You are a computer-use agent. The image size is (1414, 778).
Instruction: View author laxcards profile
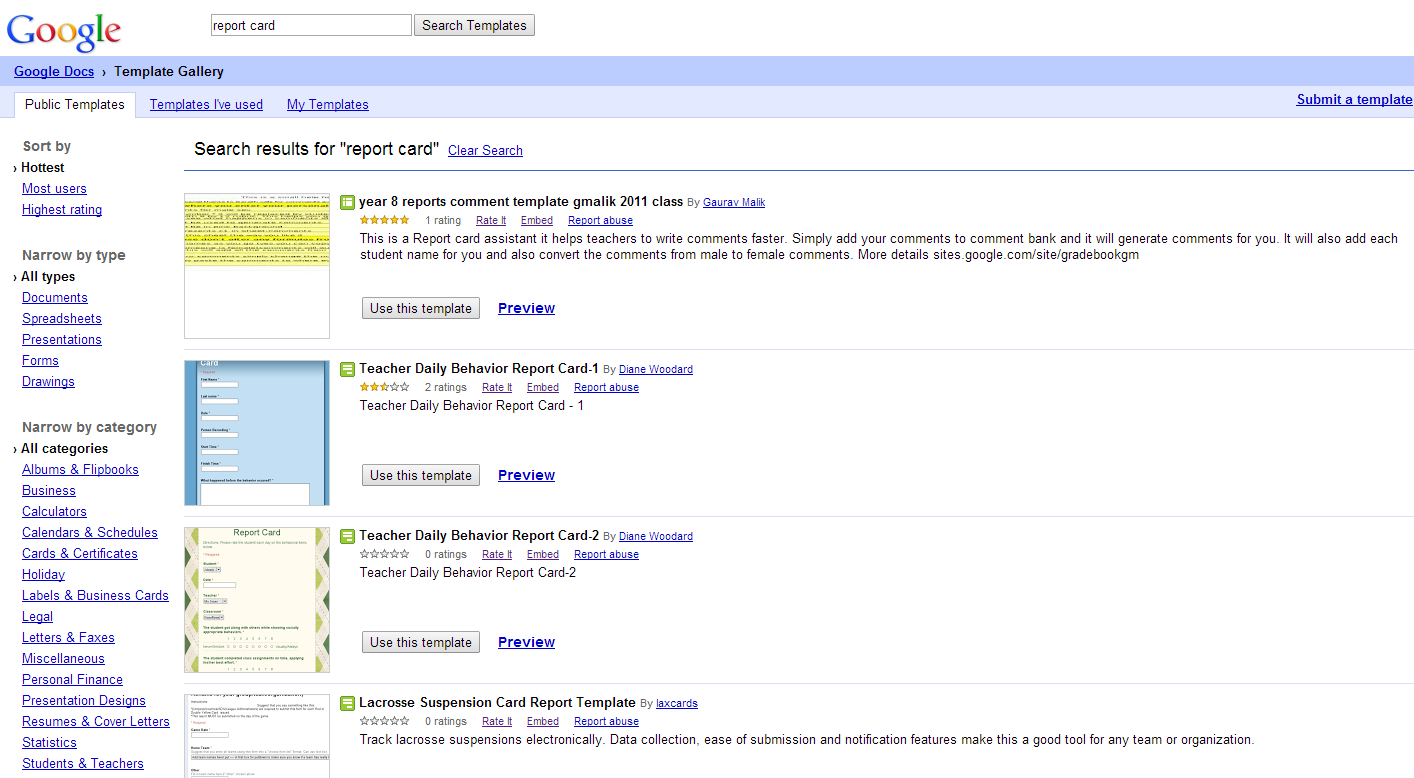click(x=677, y=703)
